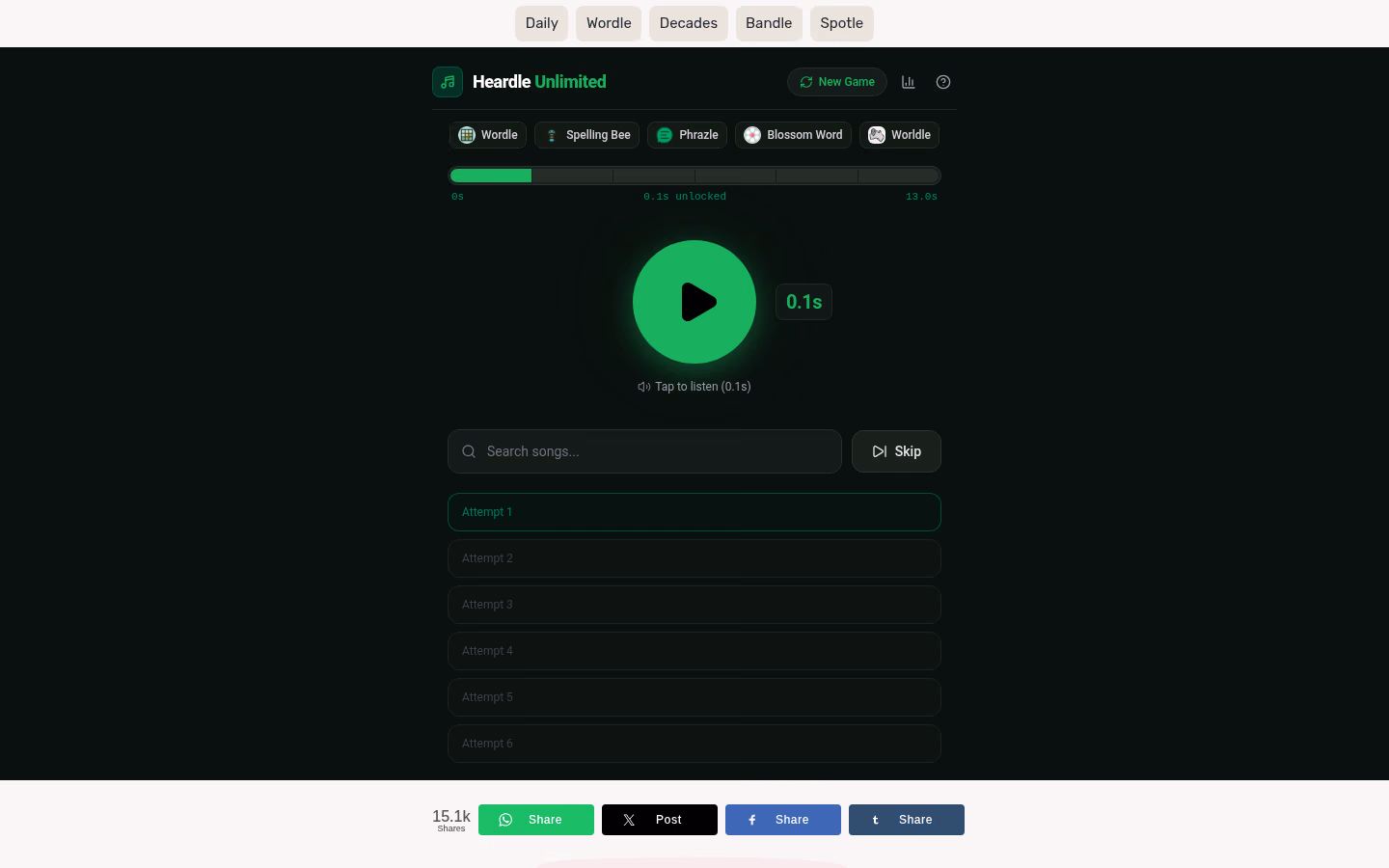The width and height of the screenshot is (1389, 868).
Task: Skip the current attempt
Action: pos(896,451)
